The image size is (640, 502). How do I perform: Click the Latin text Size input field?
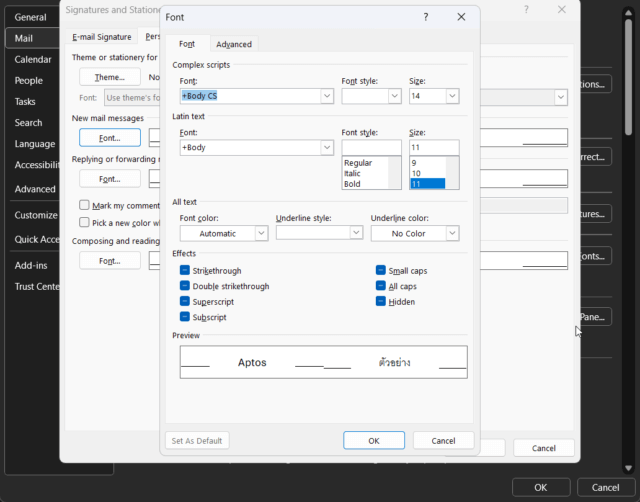tap(434, 147)
